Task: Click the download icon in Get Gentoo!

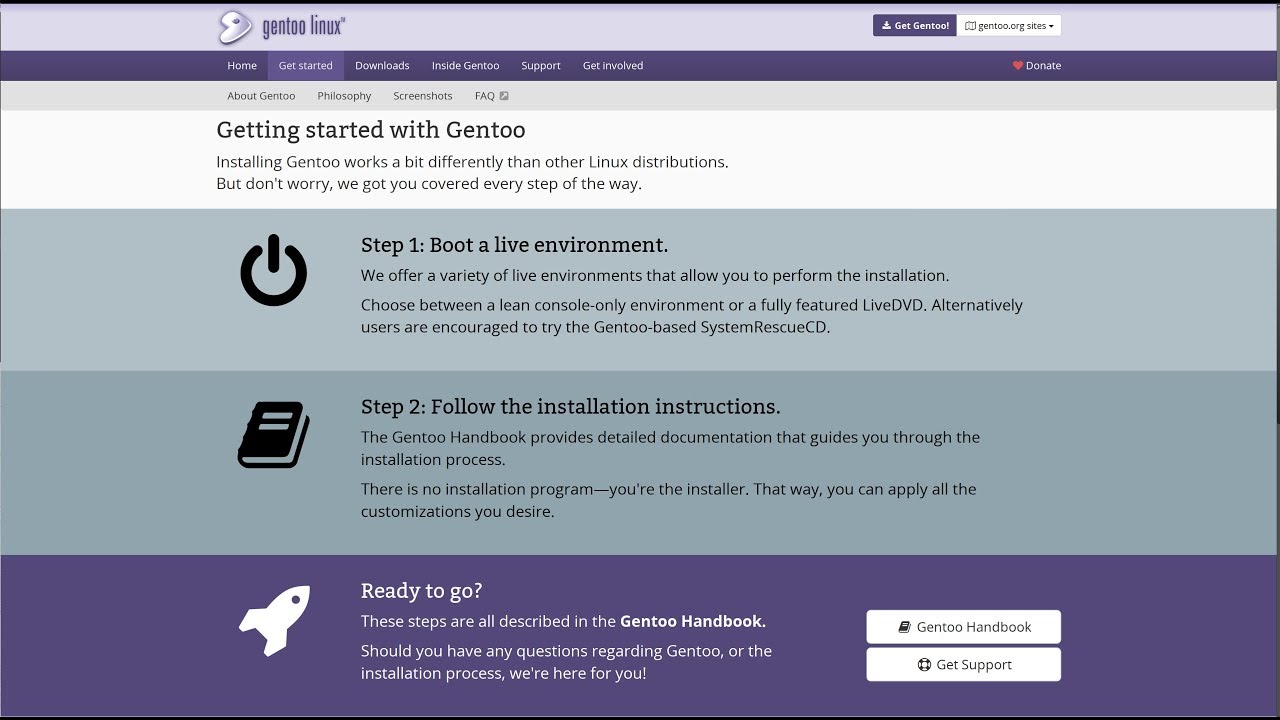Action: 886,26
